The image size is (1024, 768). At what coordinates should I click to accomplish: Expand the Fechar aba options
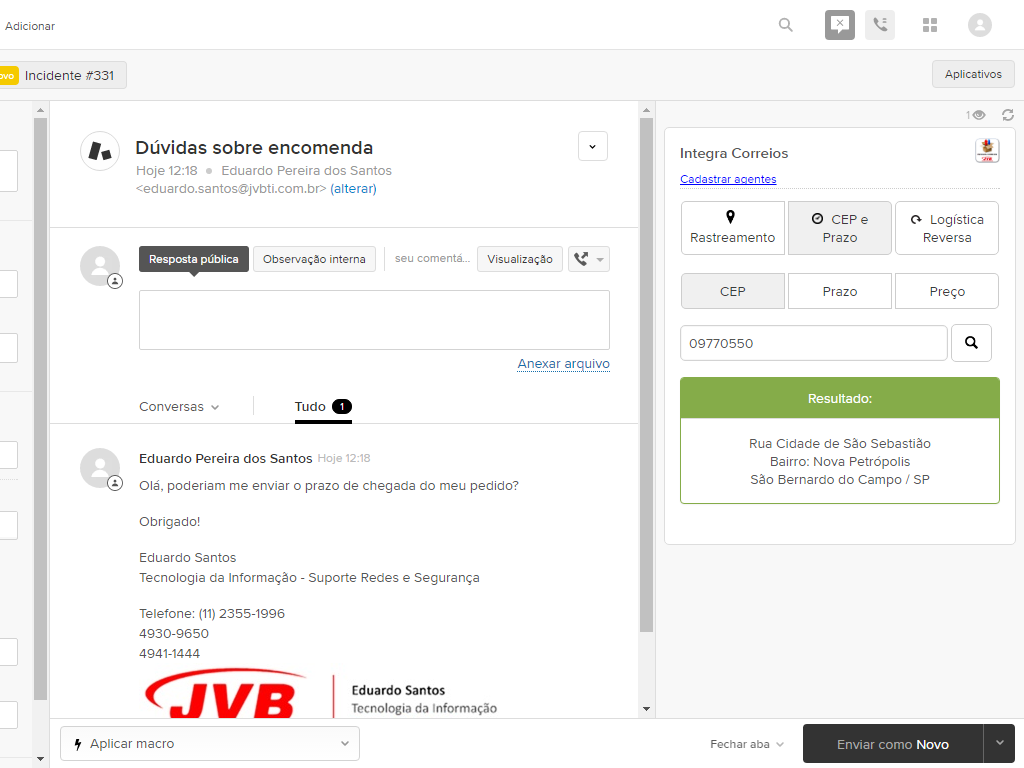(746, 744)
